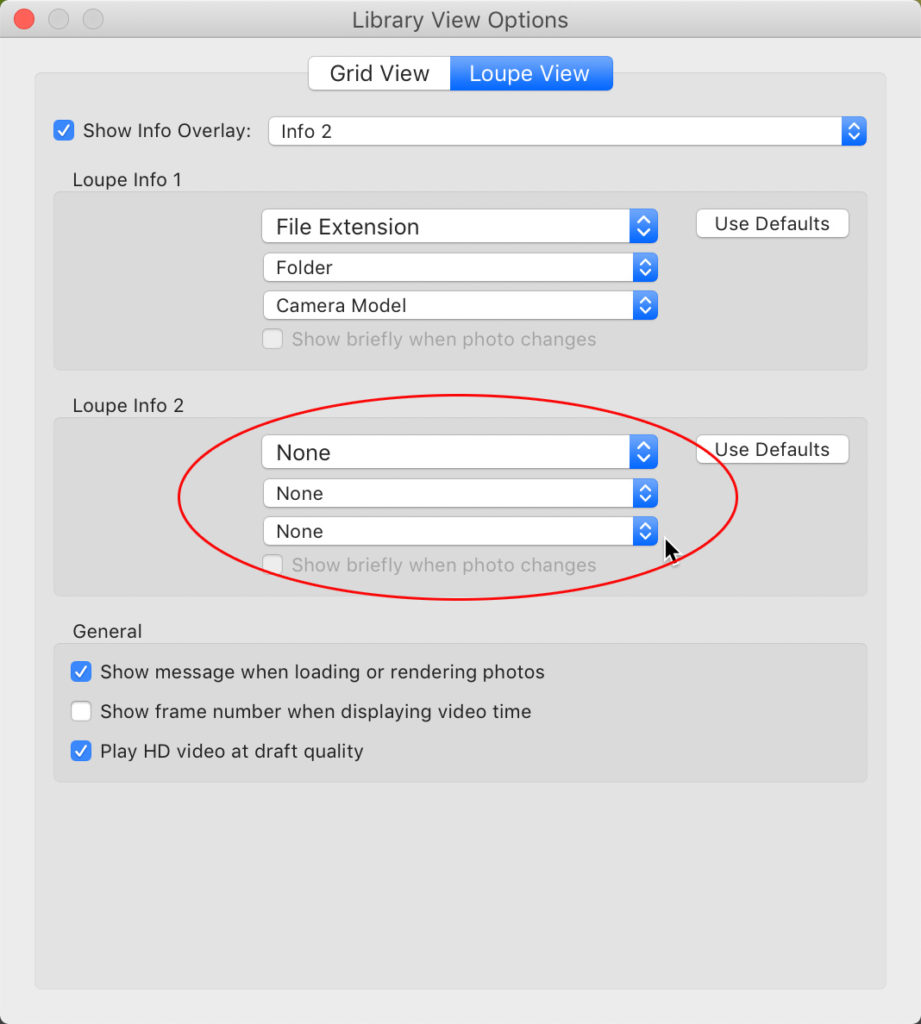This screenshot has height=1024, width=921.
Task: Click Use Defaults for Loupe Info 1
Action: pyautogui.click(x=771, y=224)
